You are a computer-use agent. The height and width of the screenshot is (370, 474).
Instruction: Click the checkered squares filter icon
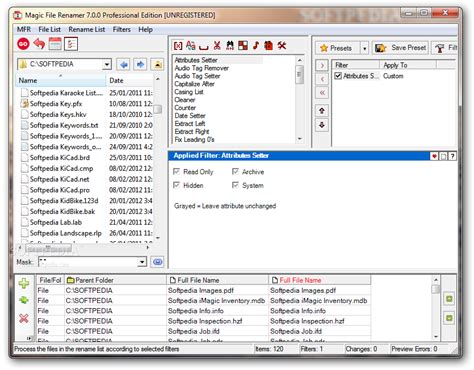(243, 46)
